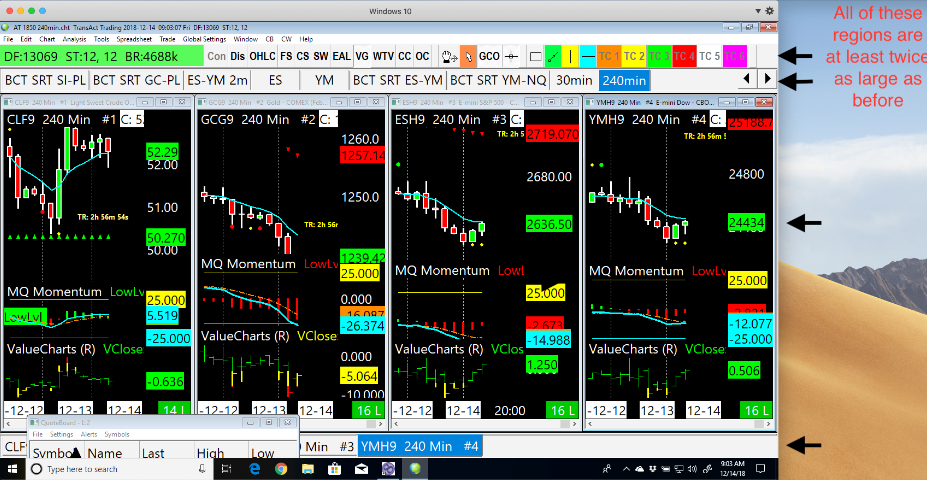The image size is (927, 480).
Task: Open File Explorer from taskbar
Action: (x=307, y=469)
